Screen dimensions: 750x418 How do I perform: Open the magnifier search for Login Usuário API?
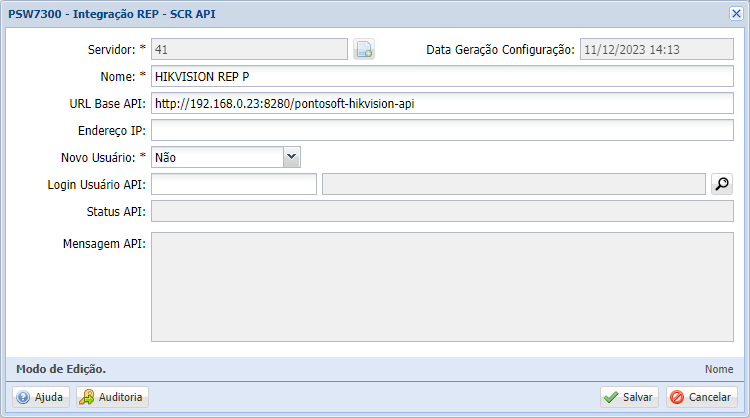pos(722,184)
